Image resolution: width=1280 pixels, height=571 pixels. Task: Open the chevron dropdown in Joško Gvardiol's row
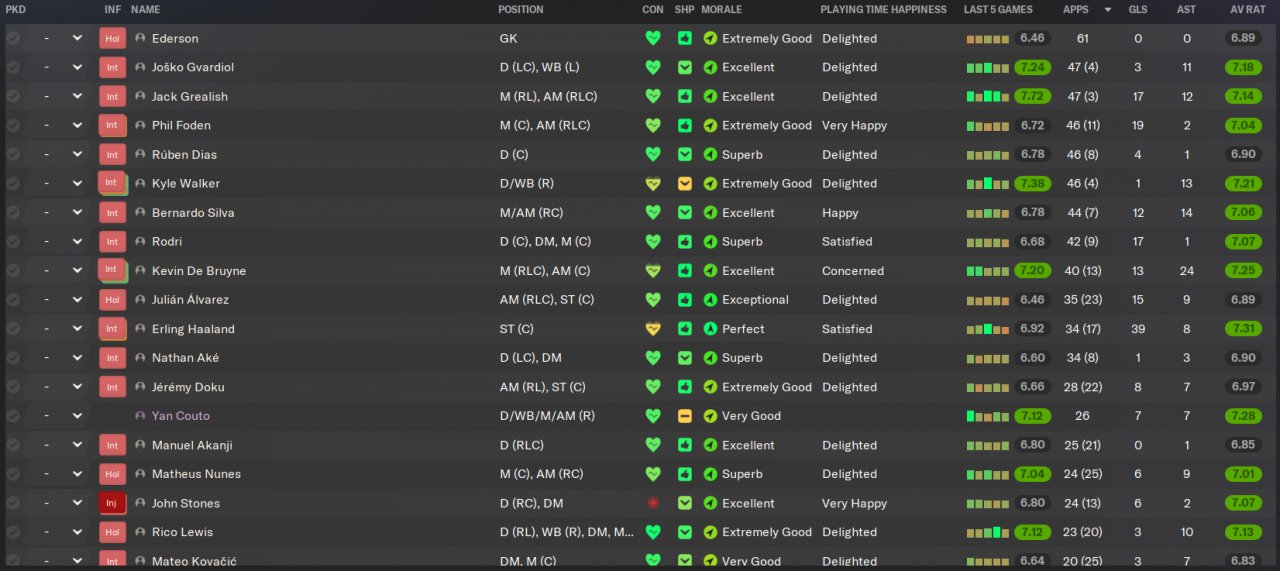pos(77,68)
